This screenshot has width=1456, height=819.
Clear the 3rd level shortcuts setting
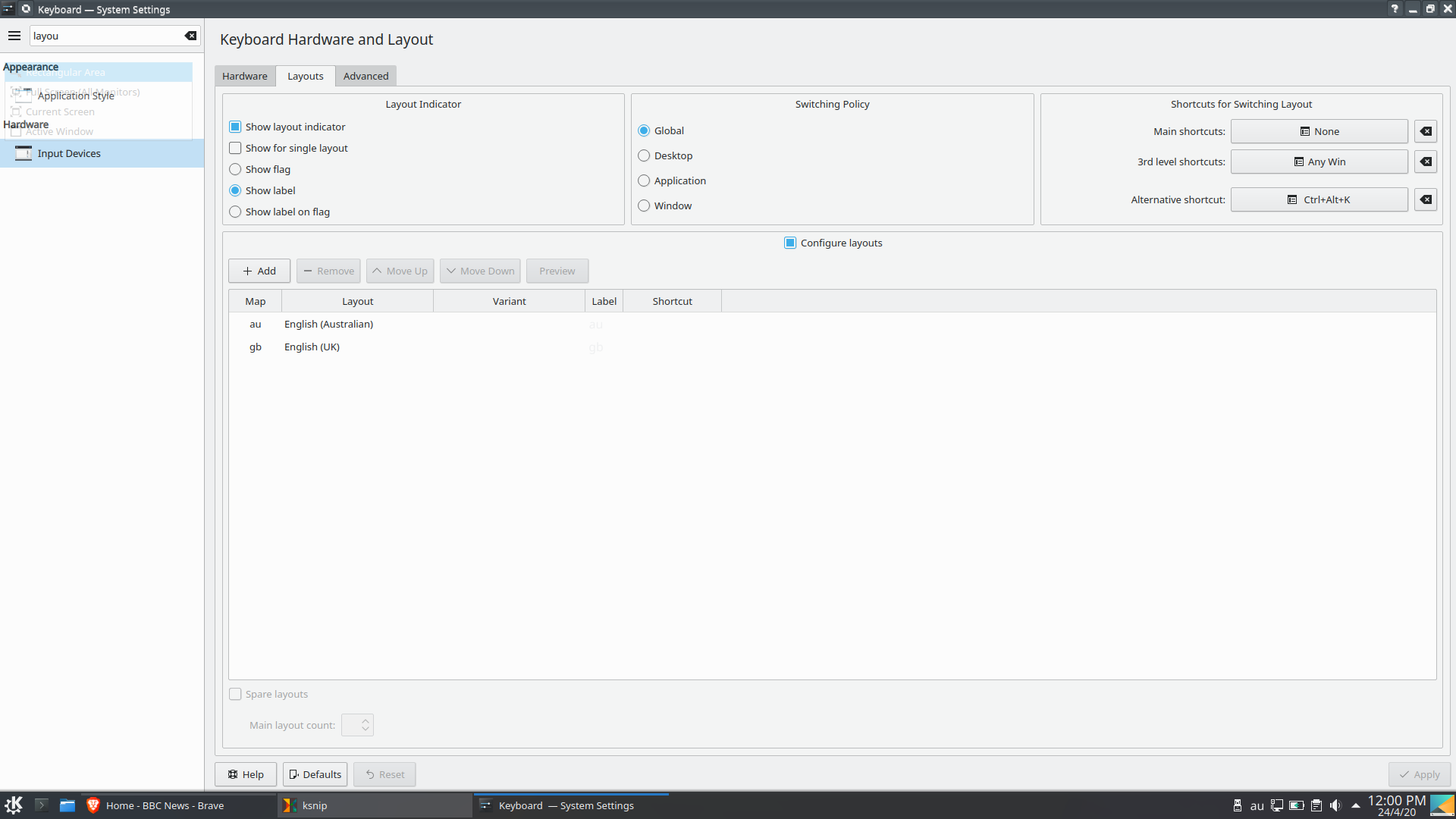click(1425, 162)
